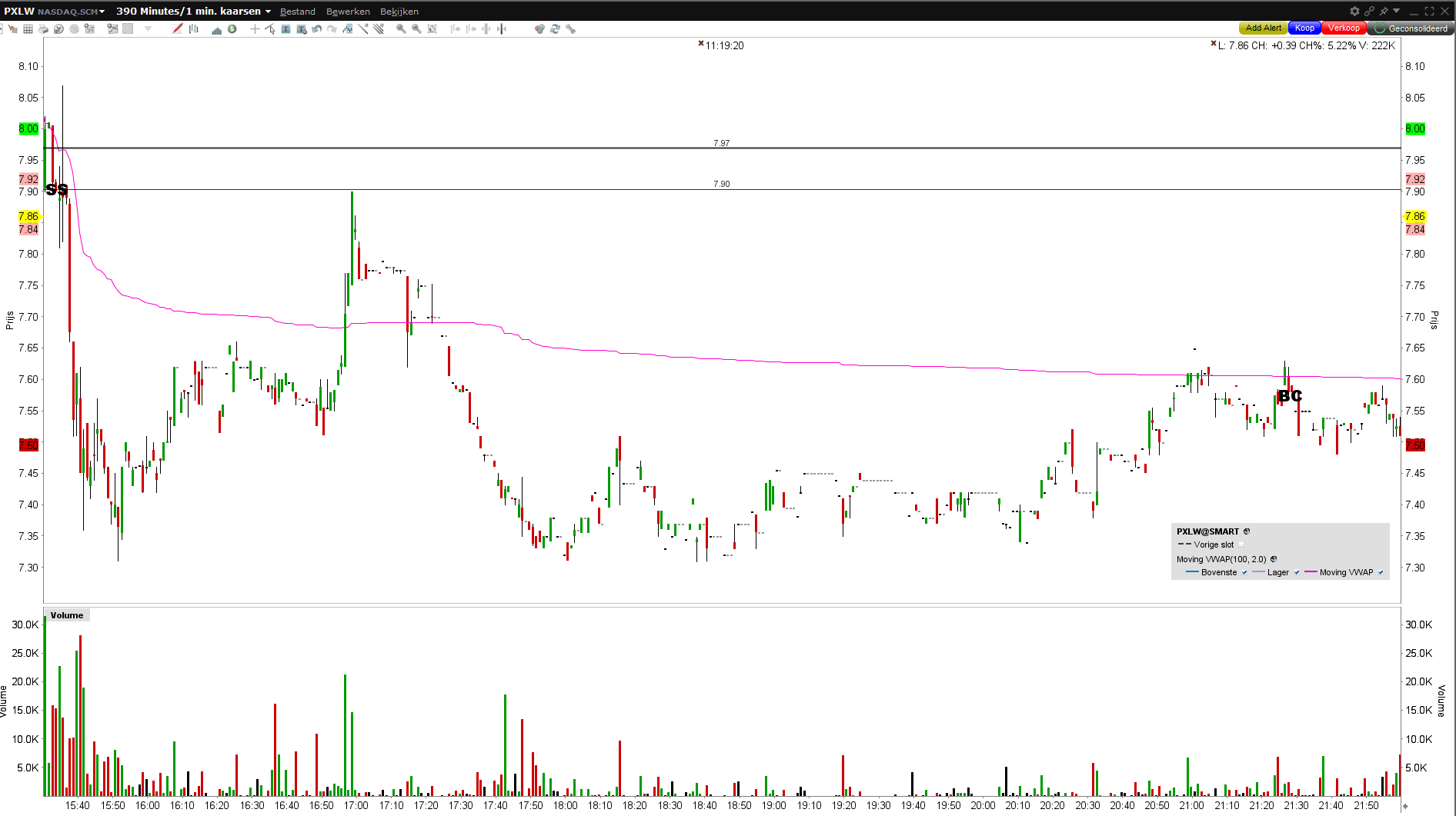Click the remove text annotation icon
The image size is (1456, 816).
(301, 28)
